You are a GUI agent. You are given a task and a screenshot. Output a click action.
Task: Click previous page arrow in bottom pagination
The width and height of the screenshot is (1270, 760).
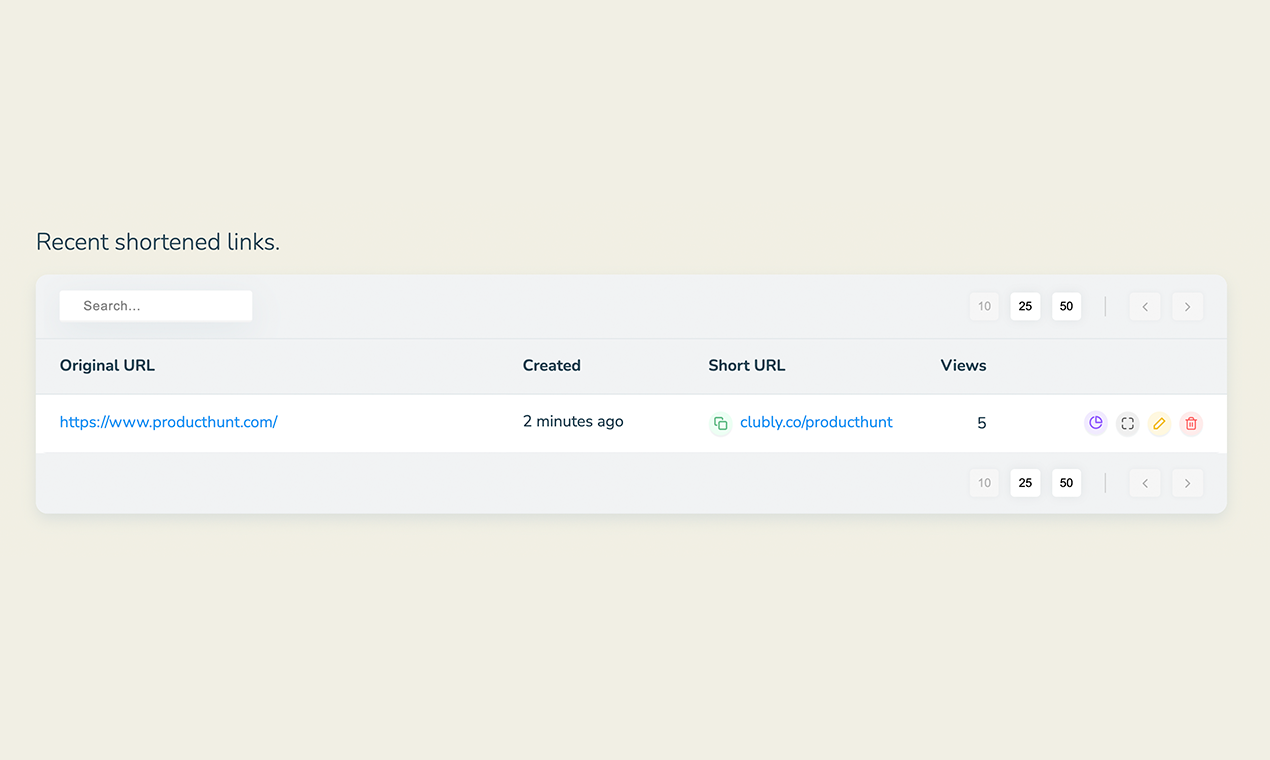pos(1145,483)
